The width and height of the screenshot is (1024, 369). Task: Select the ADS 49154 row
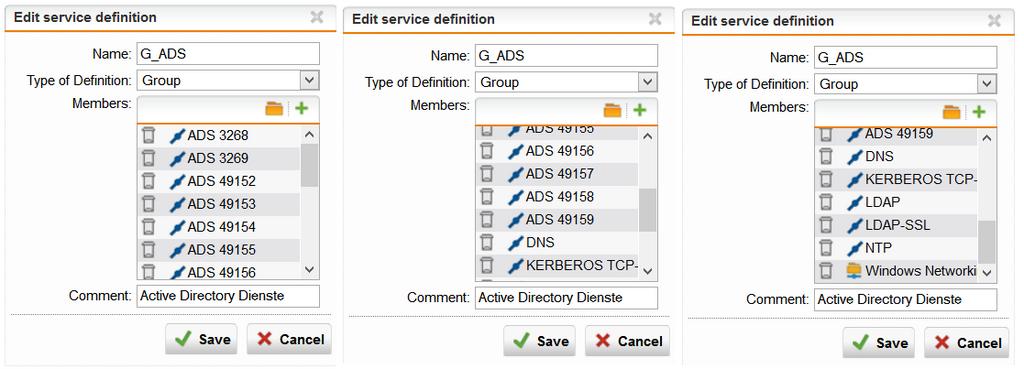(219, 227)
